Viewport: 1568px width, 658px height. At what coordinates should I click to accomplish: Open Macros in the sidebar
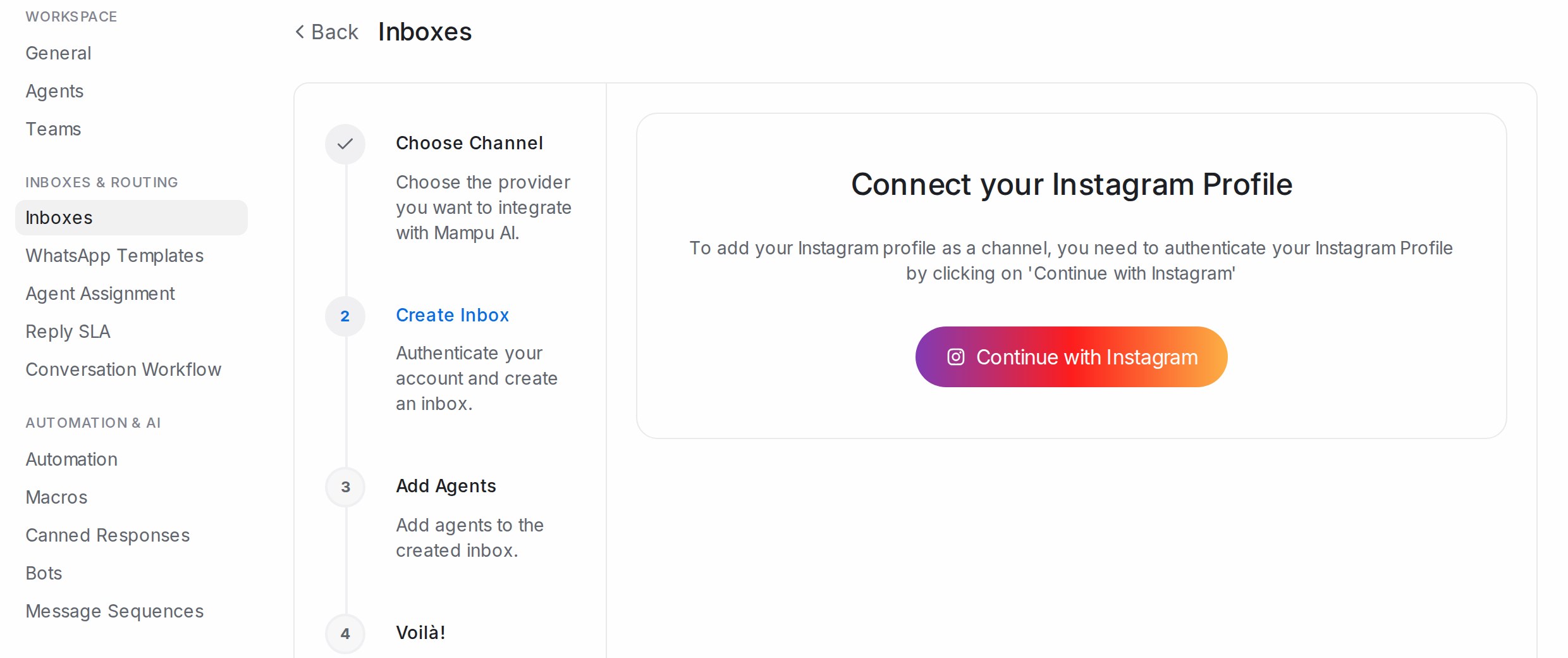click(x=132, y=497)
